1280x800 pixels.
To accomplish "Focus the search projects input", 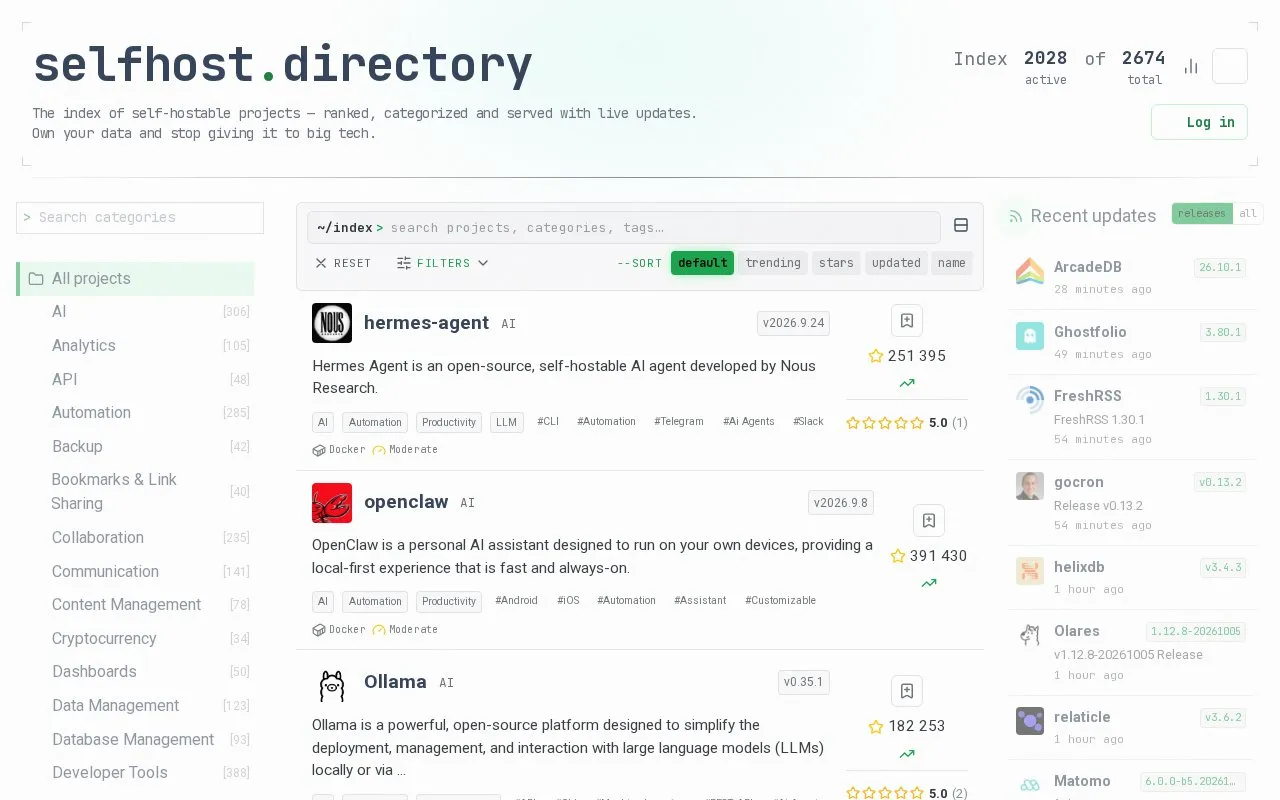I will click(624, 228).
